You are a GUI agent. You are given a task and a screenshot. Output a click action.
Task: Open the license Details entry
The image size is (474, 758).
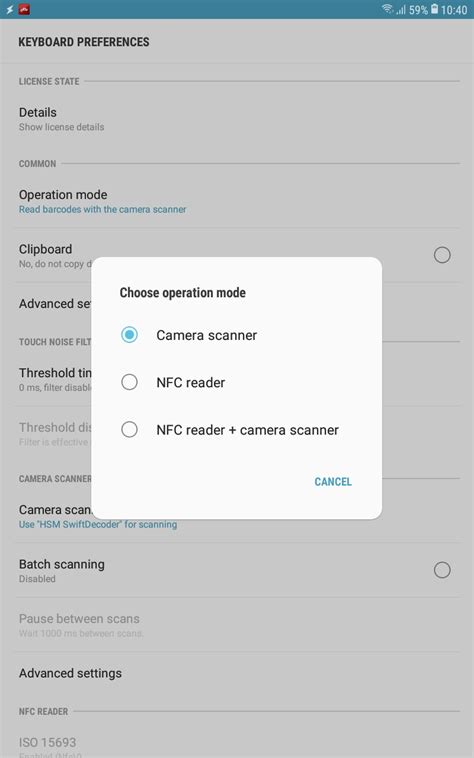(237, 119)
